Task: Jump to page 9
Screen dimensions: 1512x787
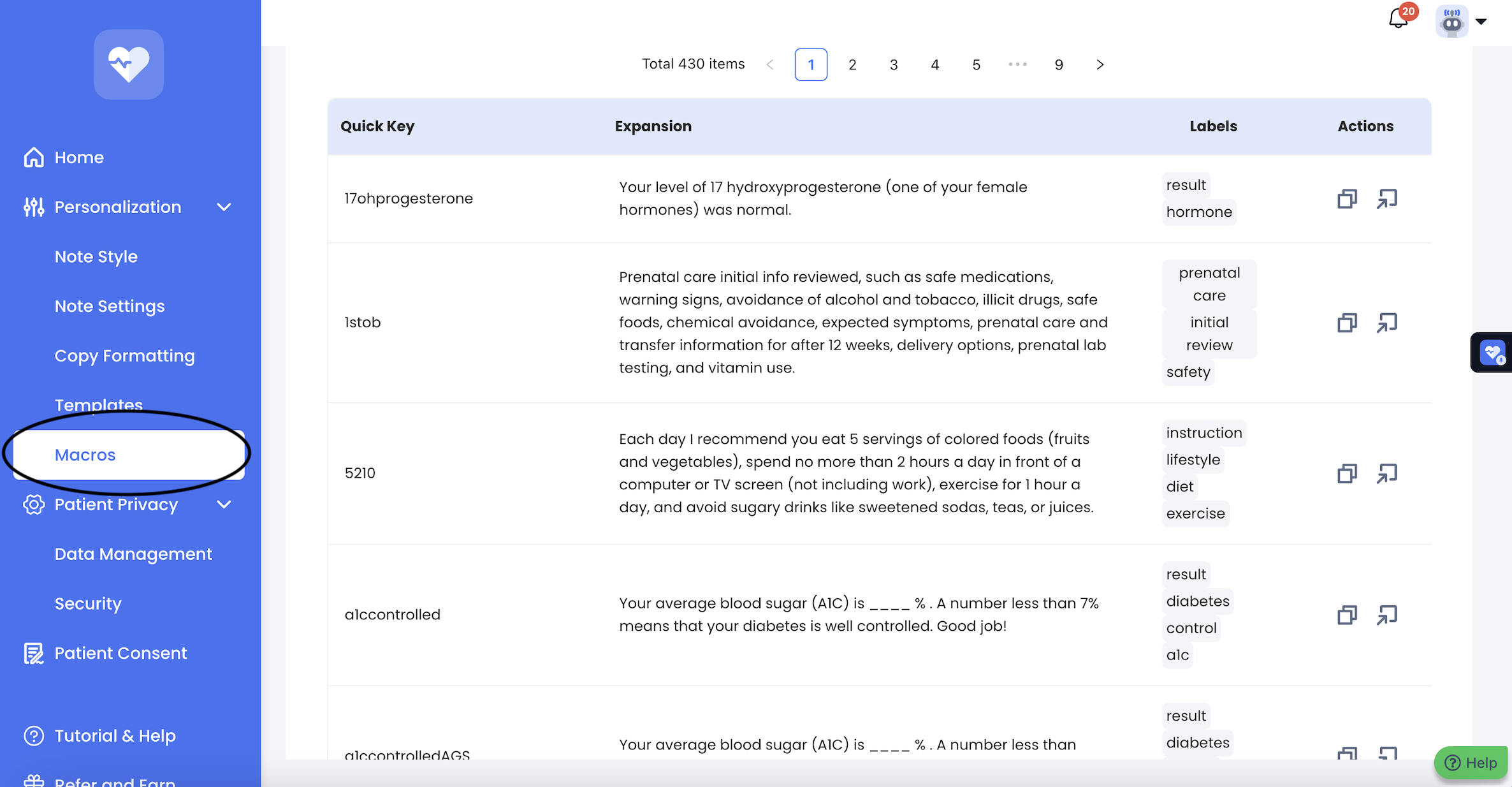Action: coord(1059,64)
